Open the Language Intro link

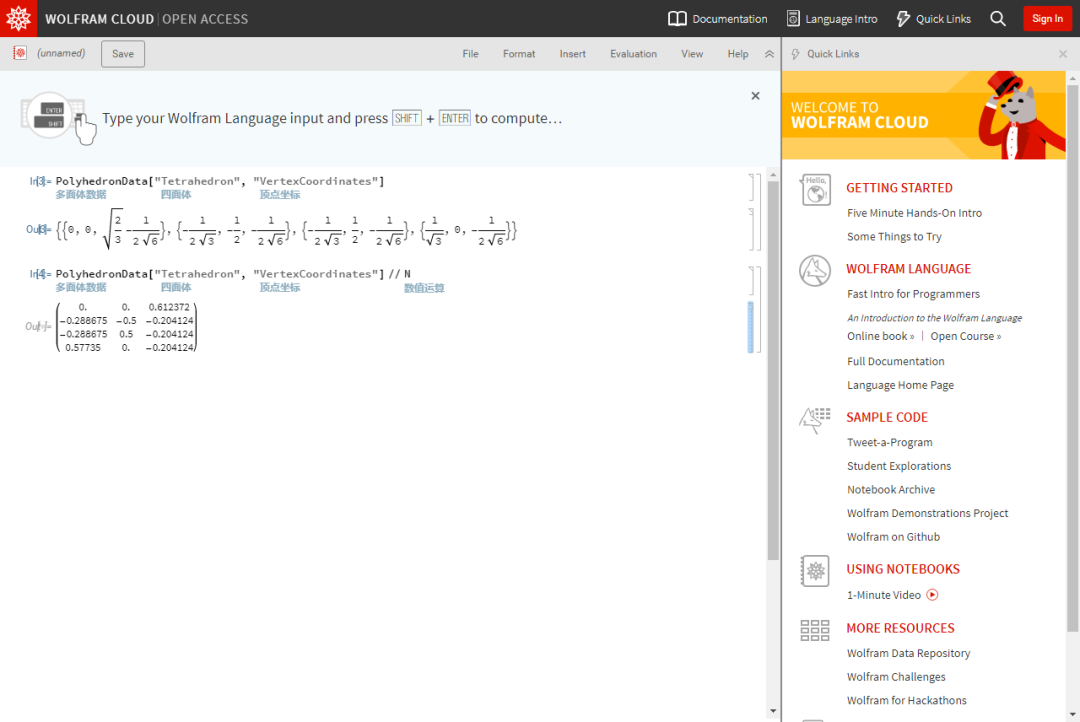pos(841,19)
